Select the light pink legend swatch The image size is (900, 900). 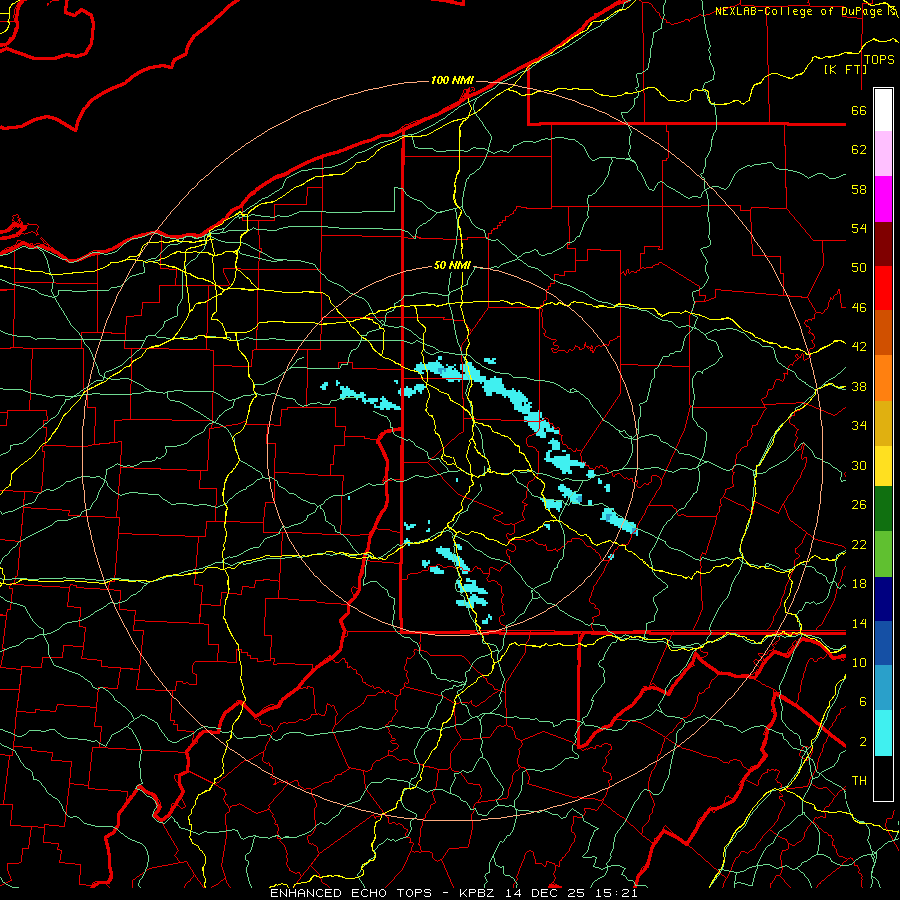pos(883,153)
